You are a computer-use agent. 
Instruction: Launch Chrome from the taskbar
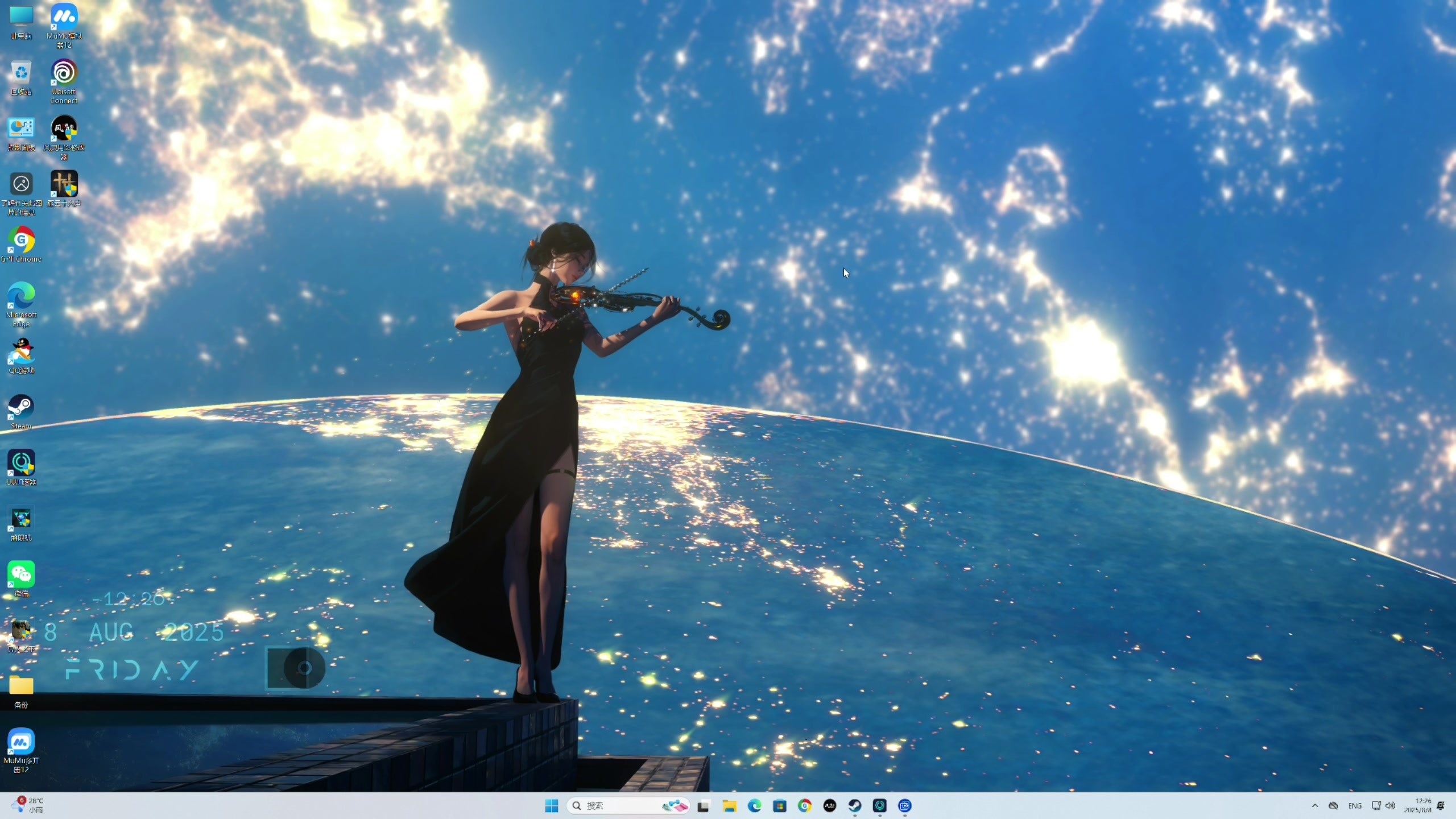click(804, 806)
